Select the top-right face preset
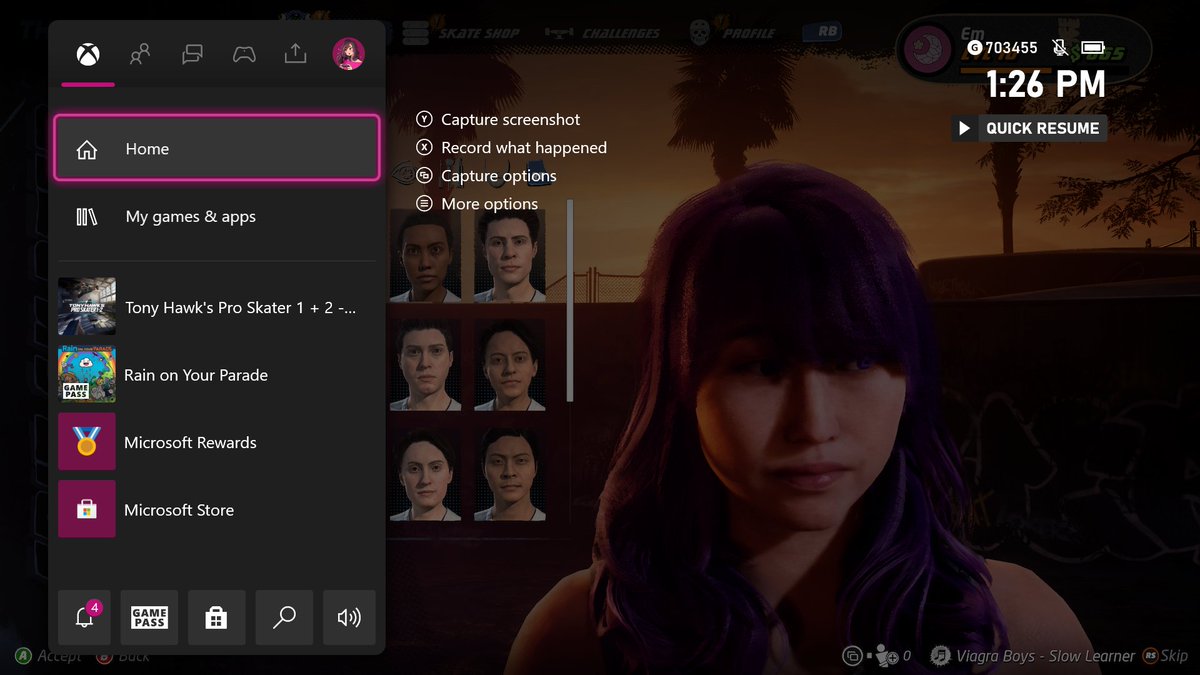The image size is (1200, 675). (x=510, y=256)
